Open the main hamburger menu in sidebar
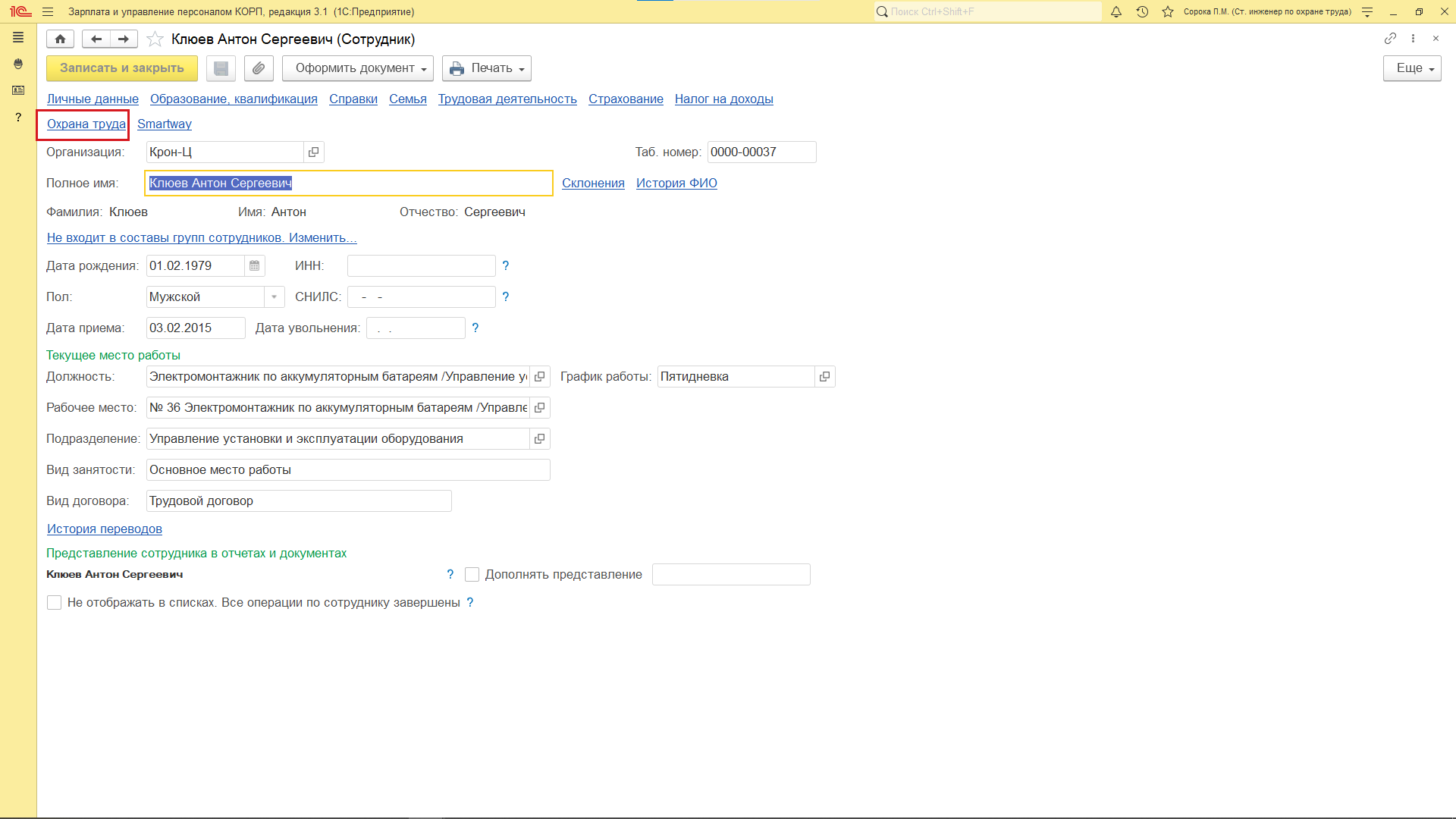 (18, 38)
